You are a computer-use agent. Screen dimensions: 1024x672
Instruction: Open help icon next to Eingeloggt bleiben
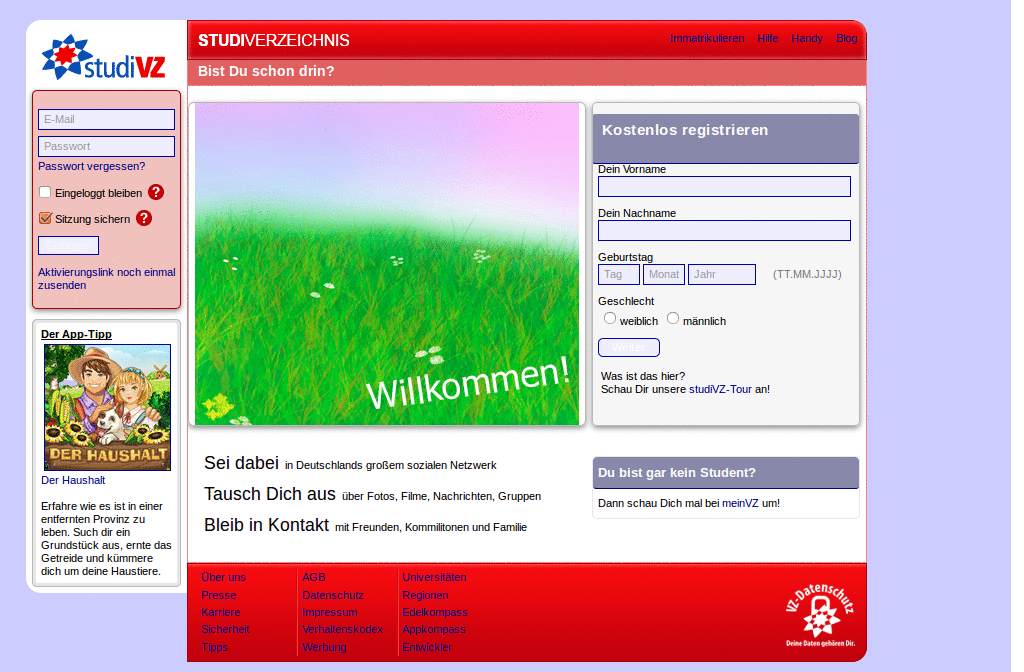click(155, 192)
